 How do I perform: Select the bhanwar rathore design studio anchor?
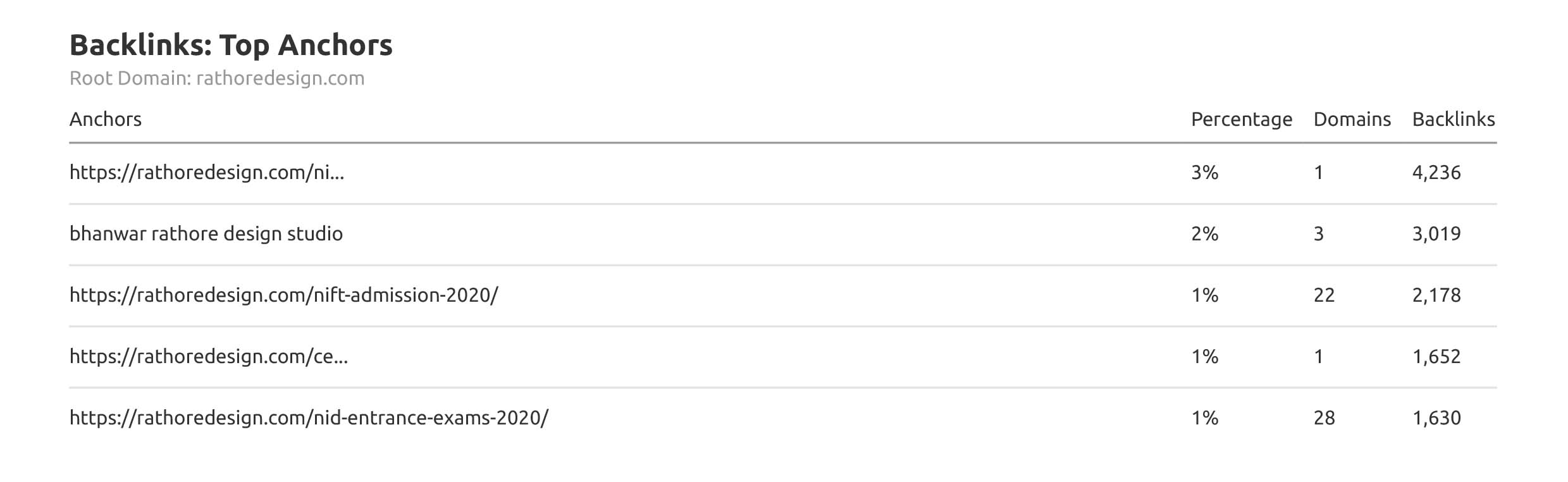pos(206,234)
